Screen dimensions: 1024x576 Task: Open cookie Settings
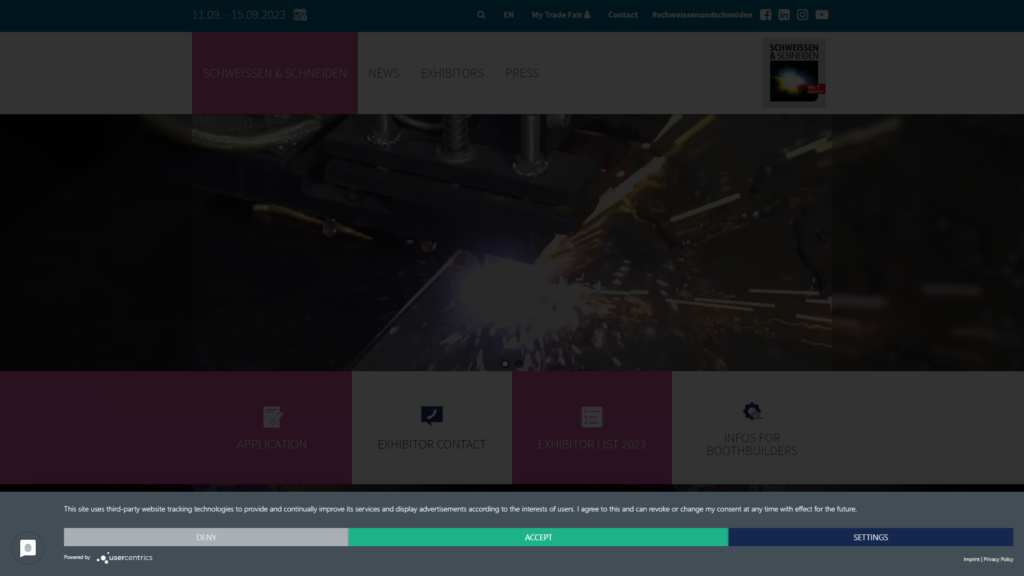click(870, 537)
